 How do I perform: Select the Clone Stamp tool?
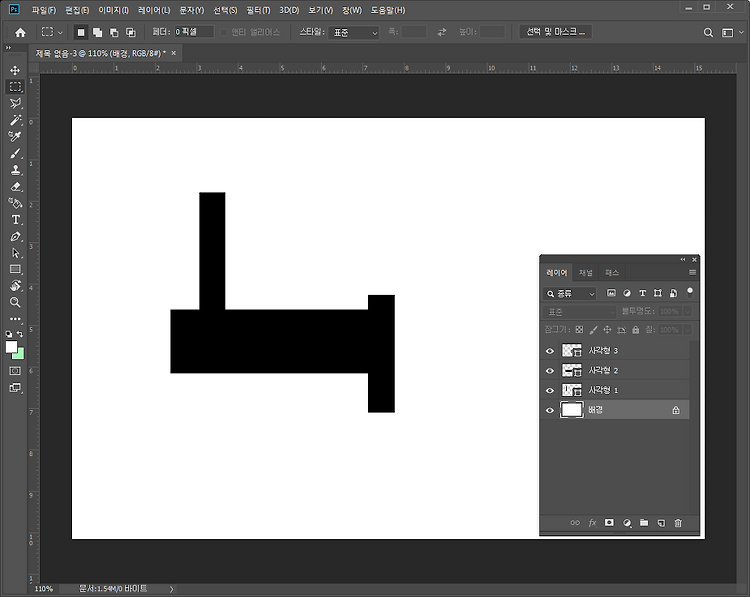[15, 170]
